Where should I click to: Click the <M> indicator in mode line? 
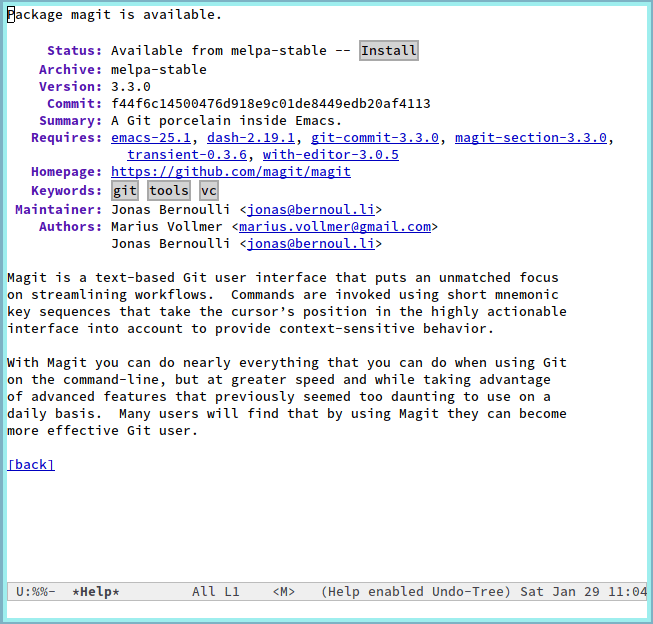(x=284, y=592)
